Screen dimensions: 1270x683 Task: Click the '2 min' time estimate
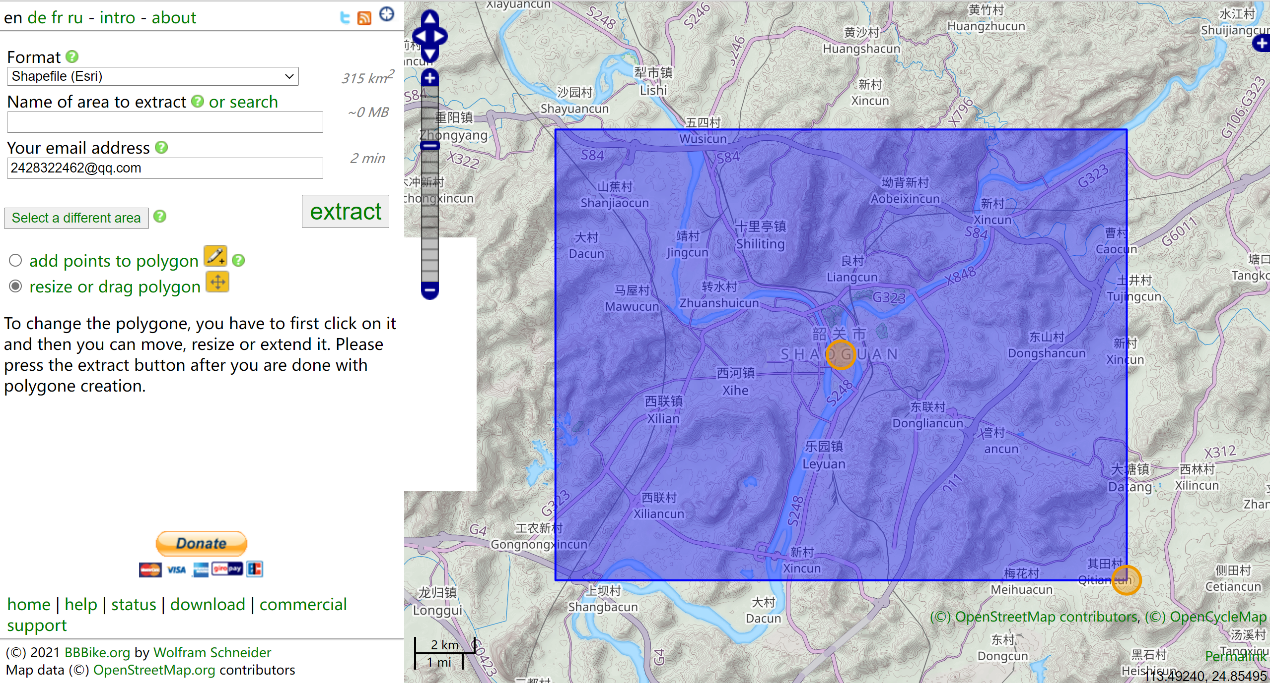367,158
